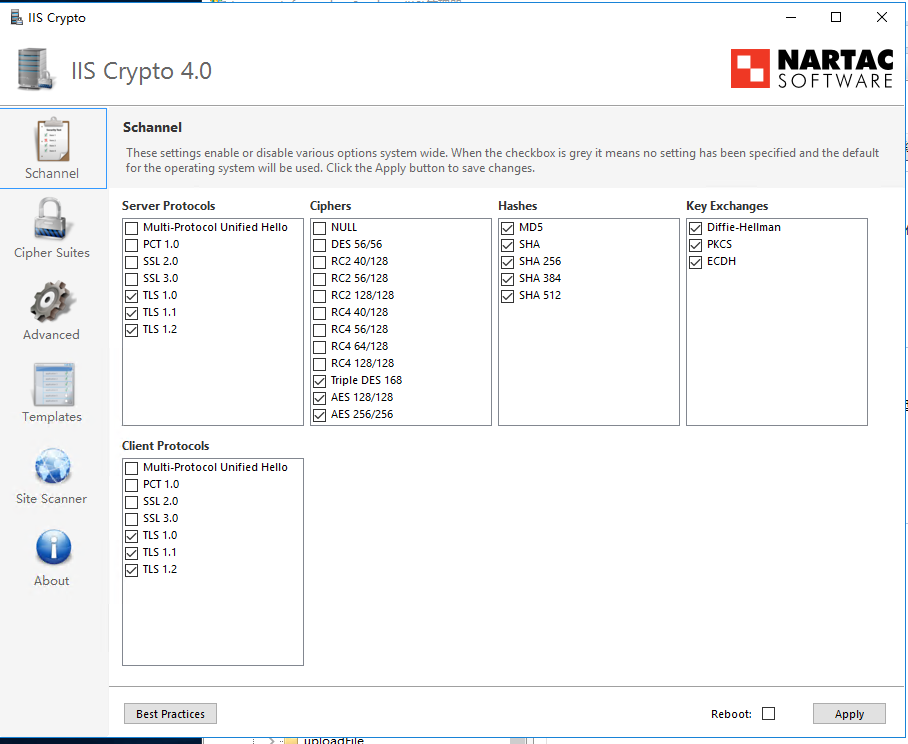
Task: Enable RC2 40/128 cipher
Action: pos(319,262)
